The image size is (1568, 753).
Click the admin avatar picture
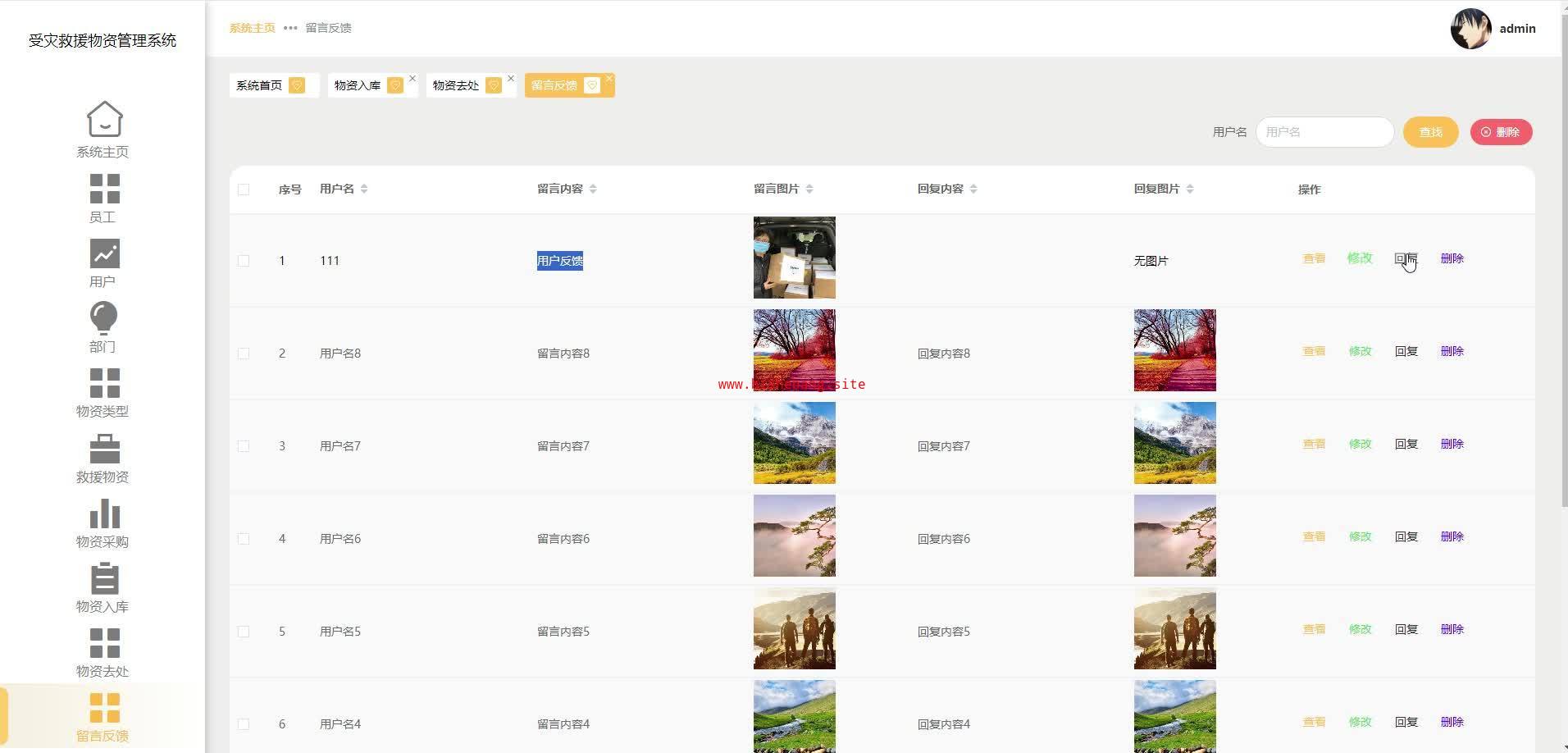point(1470,29)
